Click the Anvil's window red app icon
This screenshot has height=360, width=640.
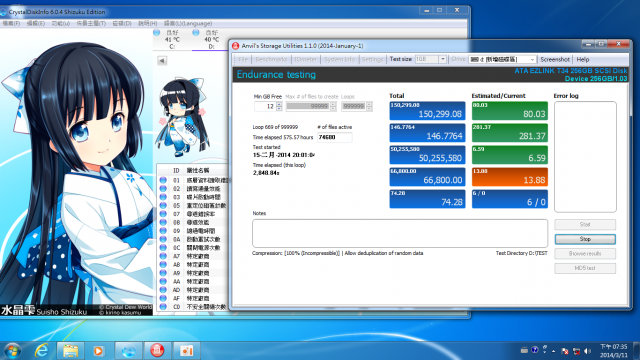[236, 46]
